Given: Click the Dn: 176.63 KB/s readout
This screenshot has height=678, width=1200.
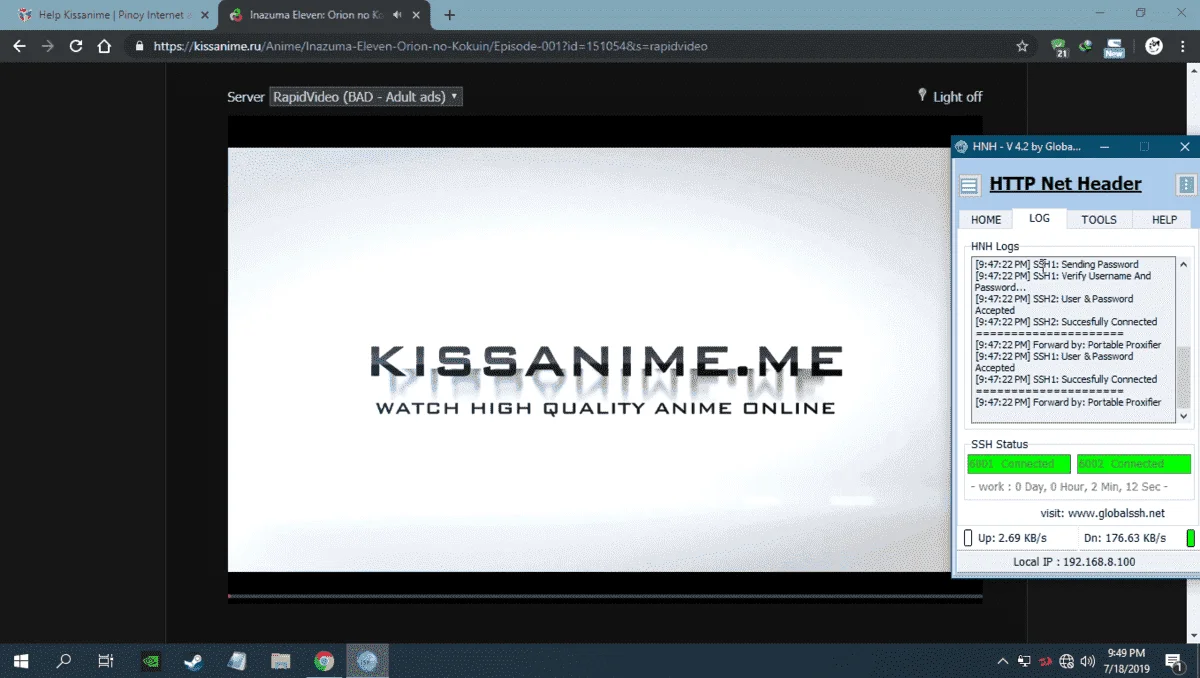Looking at the screenshot, I should tap(1125, 538).
